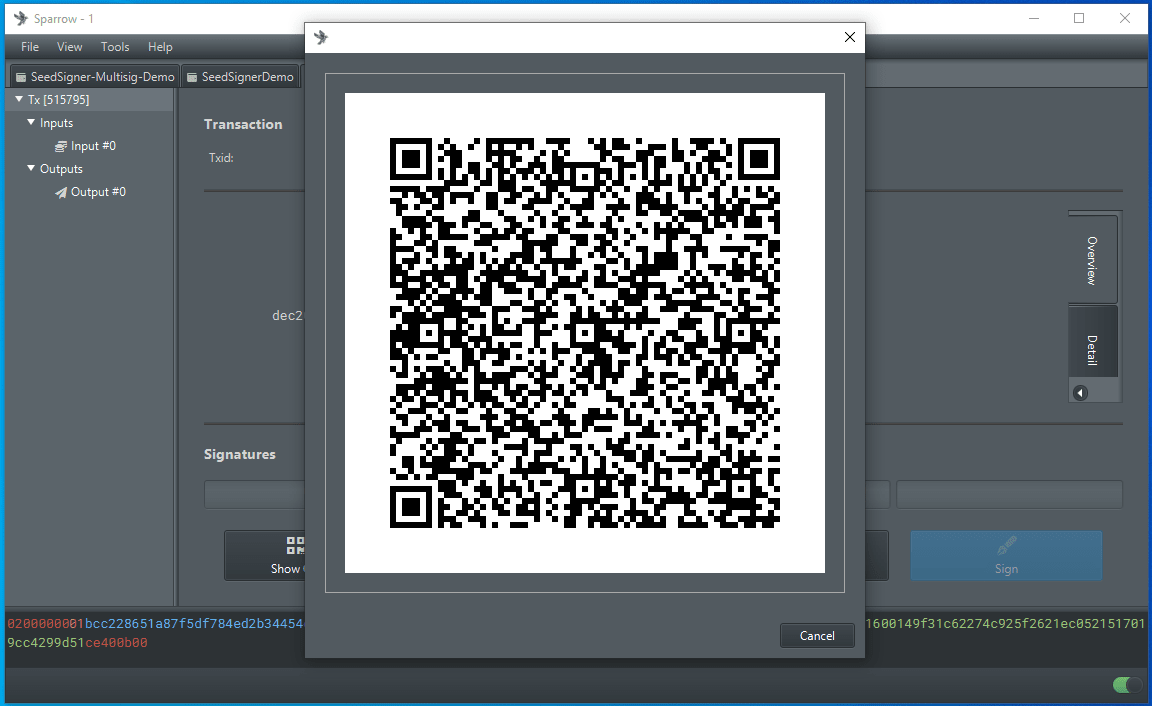Click the Sparrow bird icon in dialog title
Viewport: 1152px width, 706px height.
point(321,38)
